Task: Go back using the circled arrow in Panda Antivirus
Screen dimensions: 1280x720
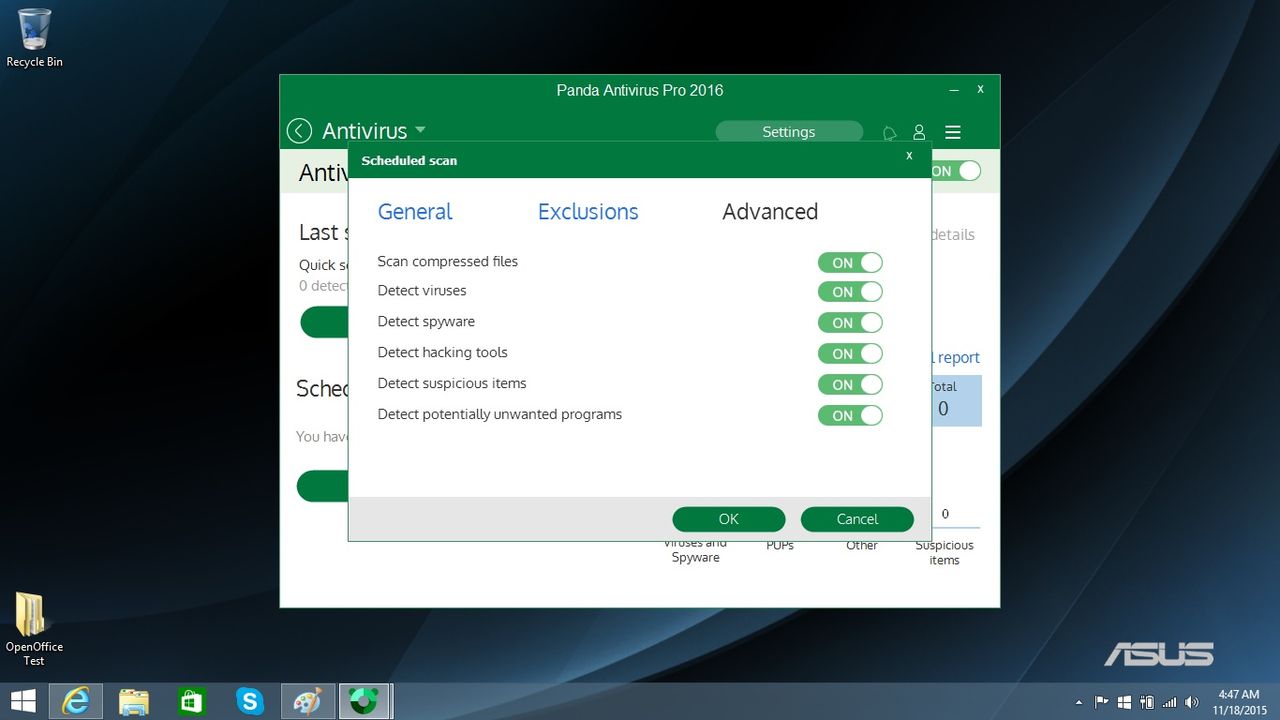Action: click(299, 131)
